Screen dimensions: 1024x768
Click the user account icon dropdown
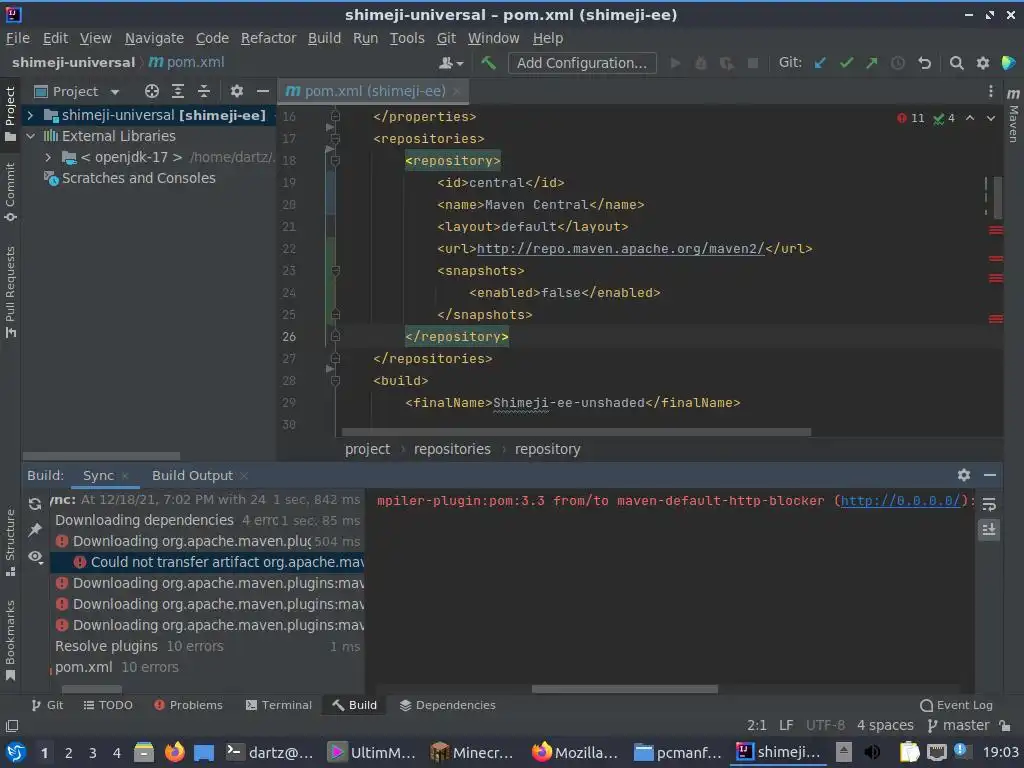(x=451, y=63)
